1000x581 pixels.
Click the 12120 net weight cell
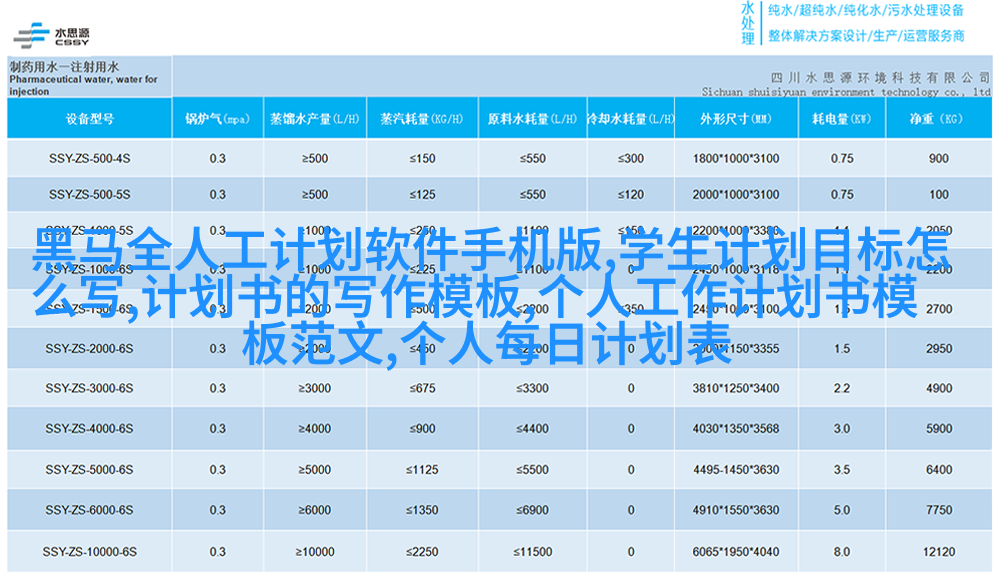(938, 552)
